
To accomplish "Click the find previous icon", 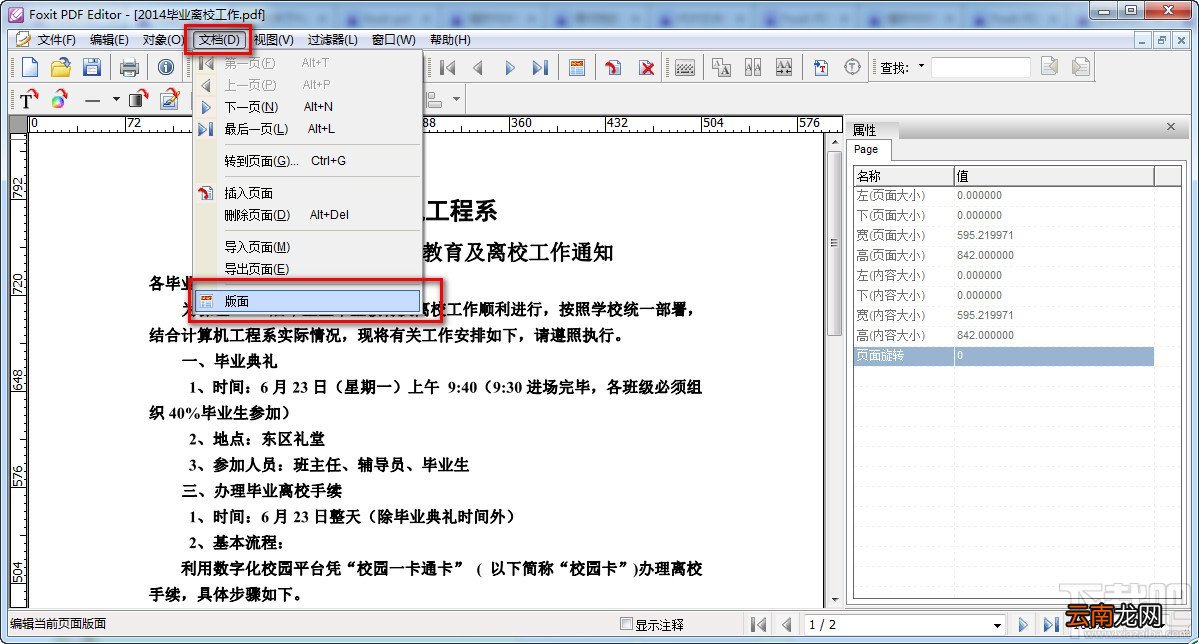I will pyautogui.click(x=1050, y=67).
